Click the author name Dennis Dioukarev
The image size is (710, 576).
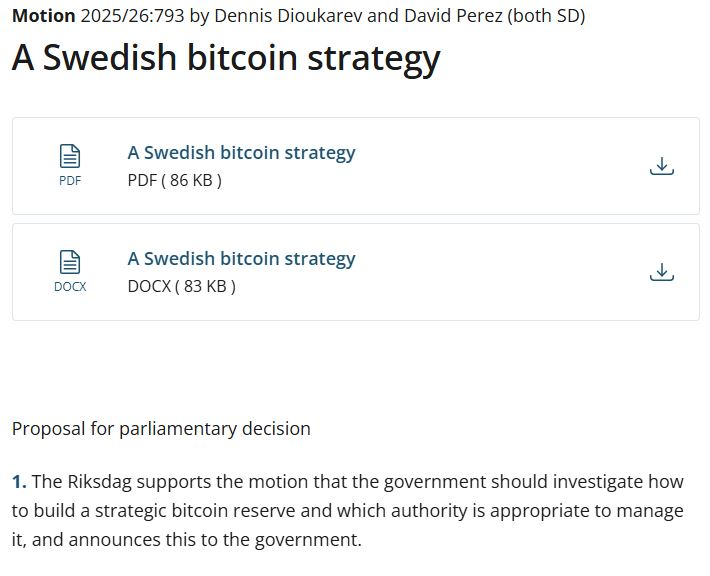[x=288, y=16]
